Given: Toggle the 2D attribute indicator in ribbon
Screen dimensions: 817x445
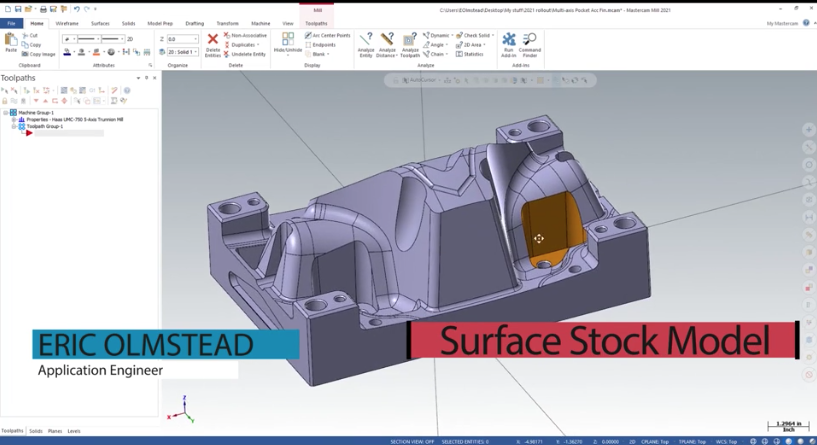Looking at the screenshot, I should point(130,39).
